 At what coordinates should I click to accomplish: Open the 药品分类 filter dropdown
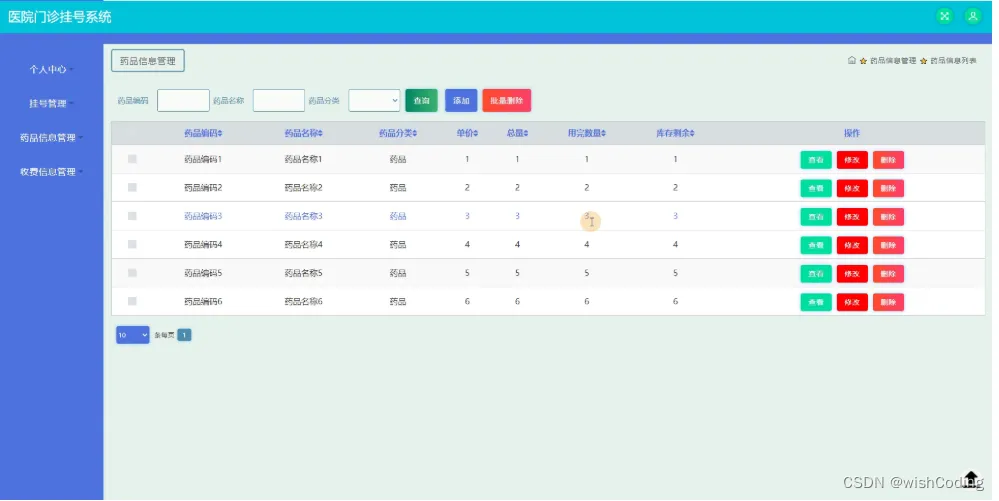374,100
